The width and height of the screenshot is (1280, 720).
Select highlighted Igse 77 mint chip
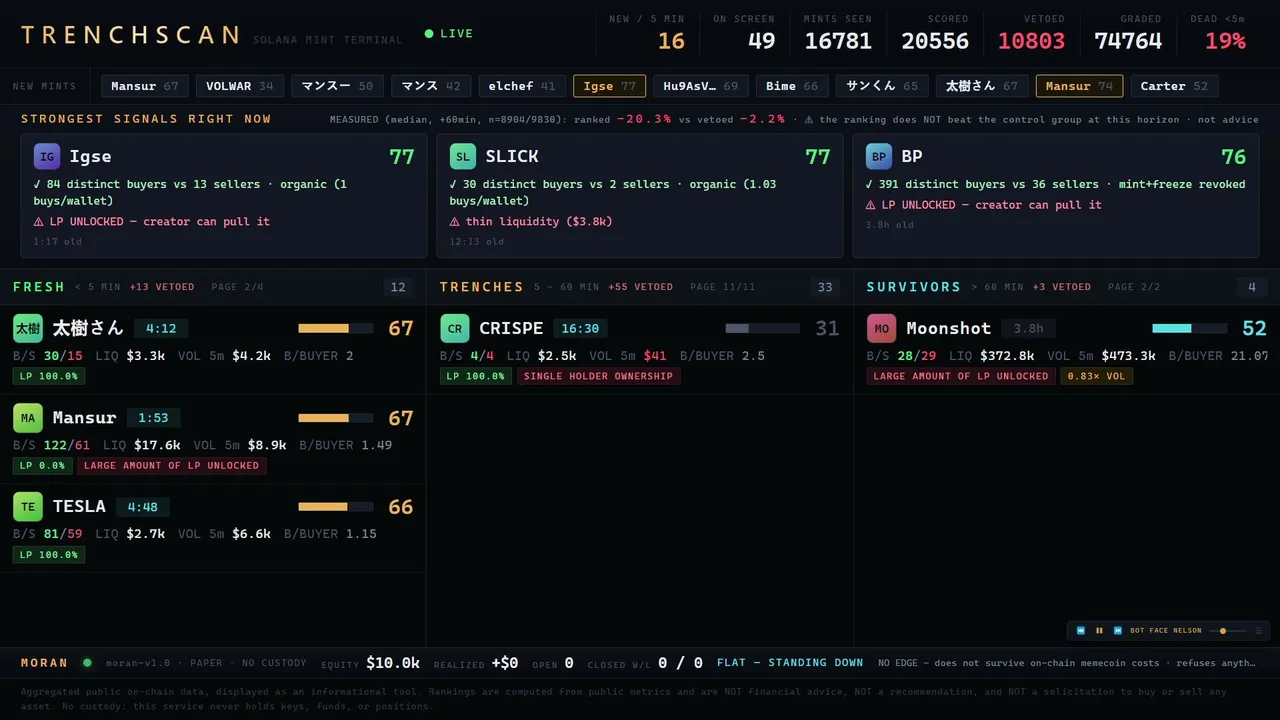click(x=609, y=86)
